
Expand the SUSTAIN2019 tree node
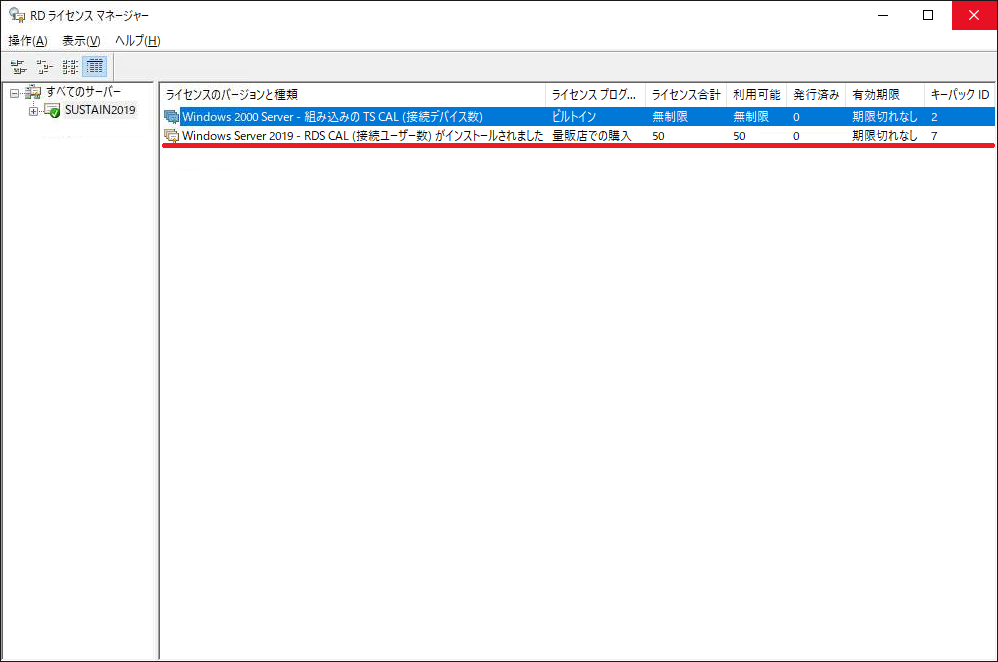[33, 111]
